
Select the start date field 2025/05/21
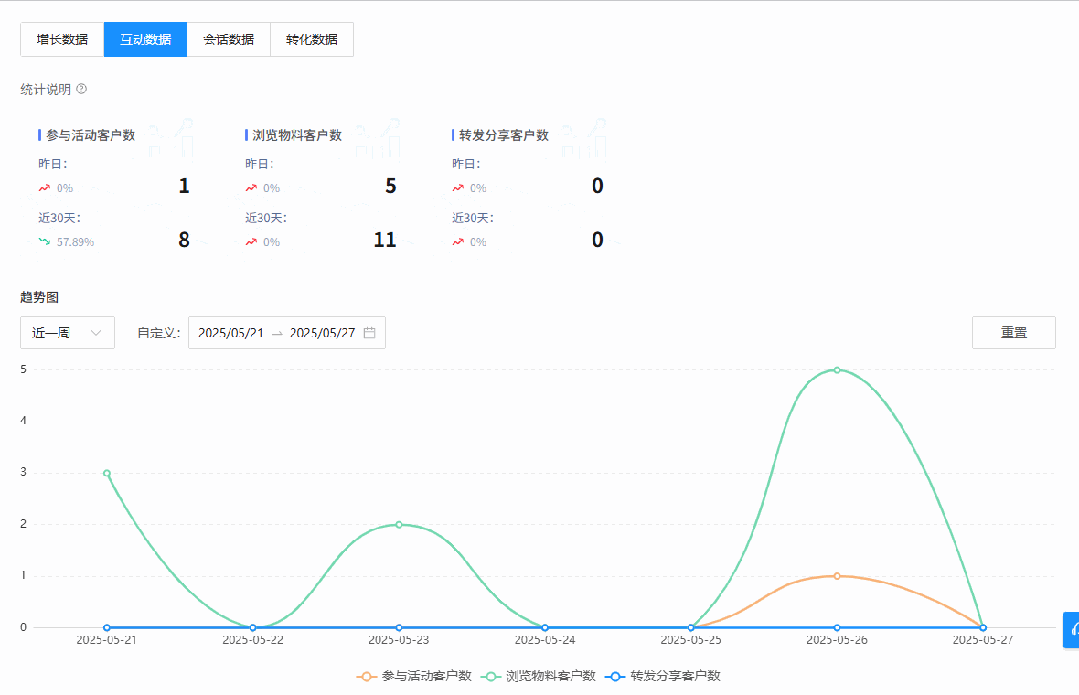231,333
